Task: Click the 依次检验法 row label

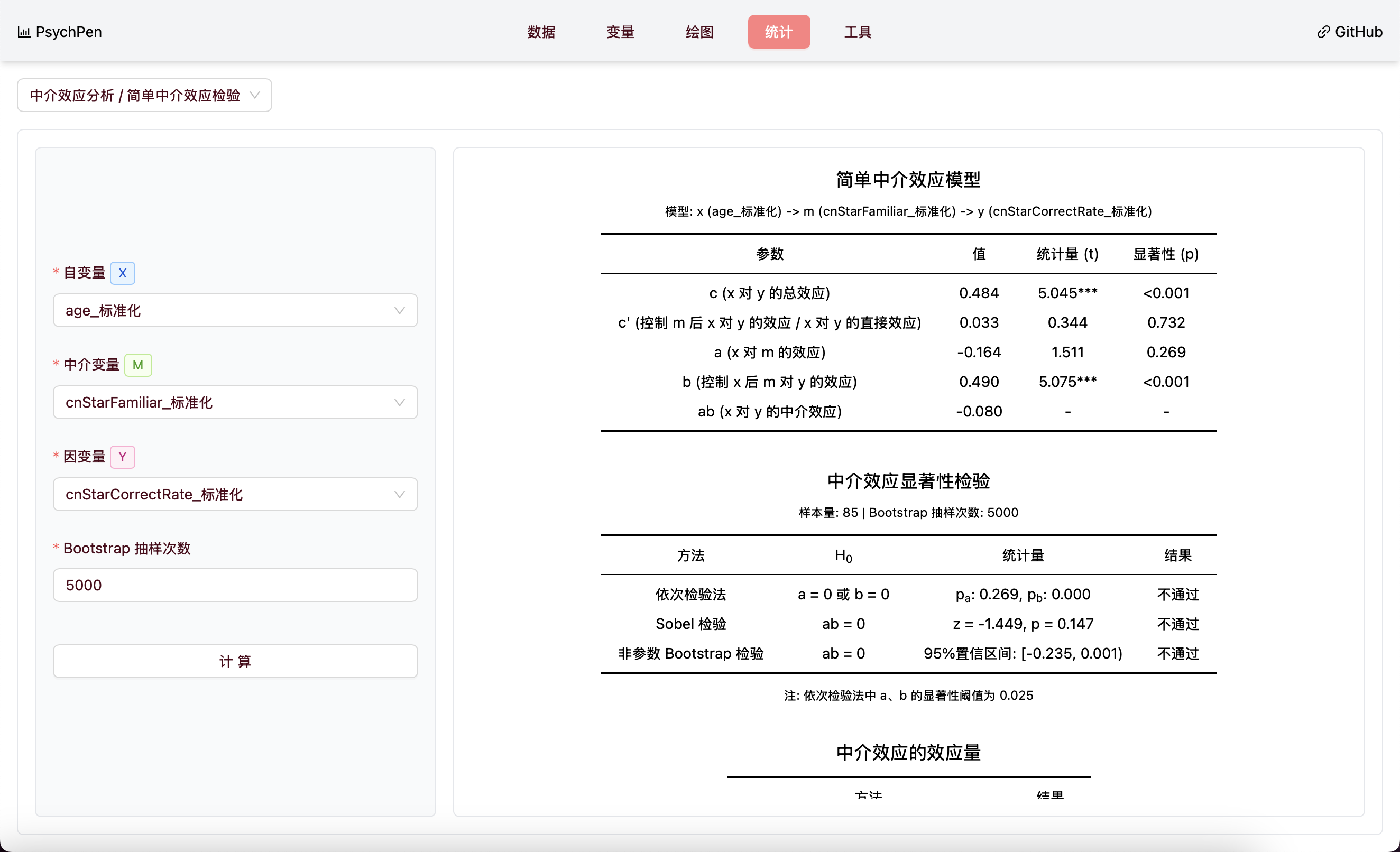Action: pyautogui.click(x=690, y=594)
